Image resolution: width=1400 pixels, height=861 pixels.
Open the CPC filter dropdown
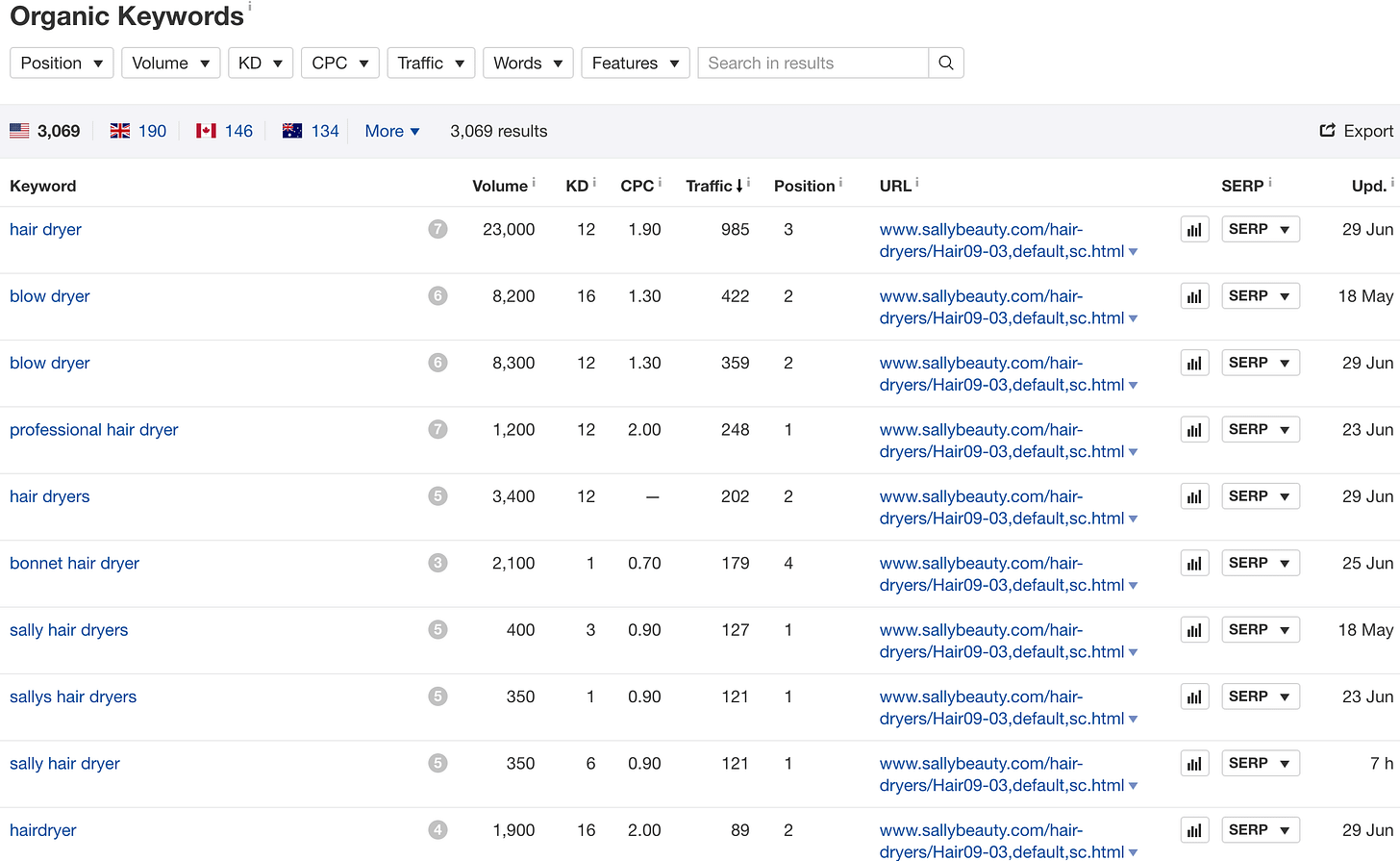click(339, 63)
